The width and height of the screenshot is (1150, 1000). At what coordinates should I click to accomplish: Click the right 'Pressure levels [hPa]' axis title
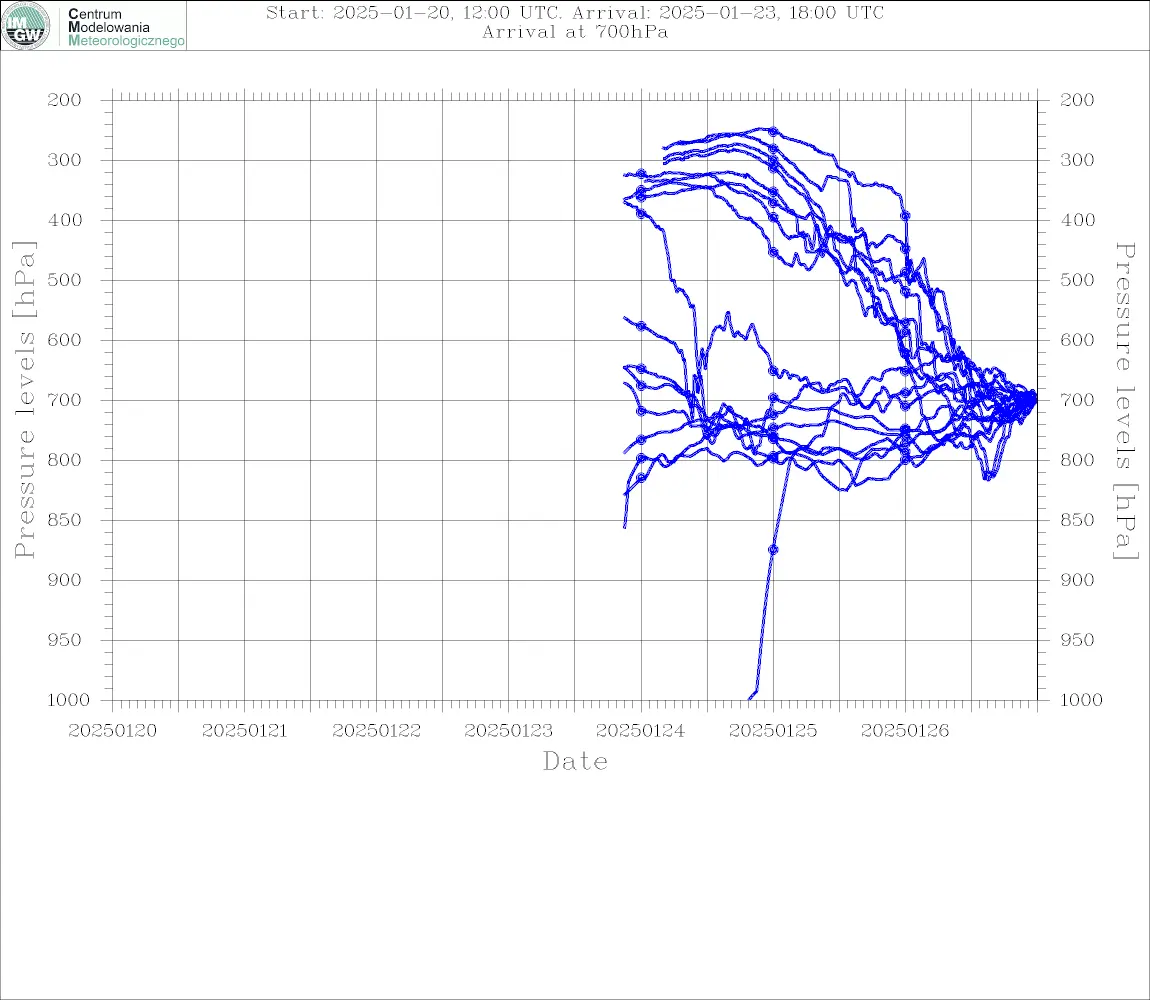tap(1126, 401)
